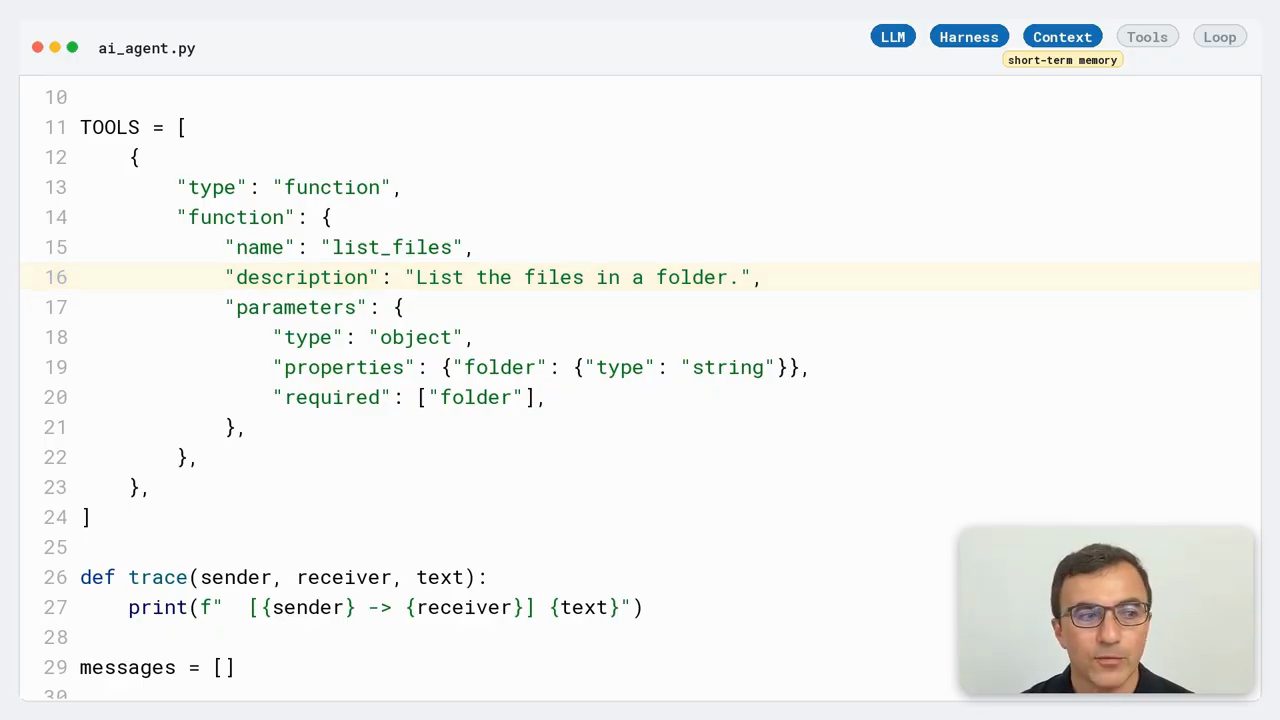Click the red close window dot
Viewport: 1280px width, 720px height.
pos(38,47)
